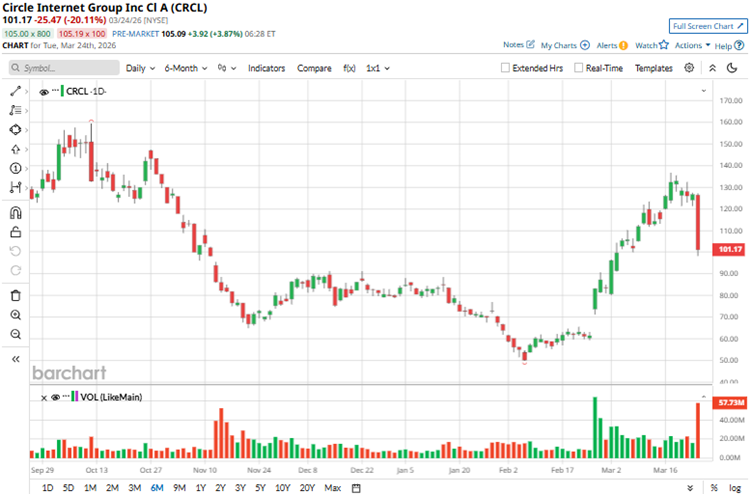Click the zoom in magnifier icon
The width and height of the screenshot is (752, 494).
15,315
